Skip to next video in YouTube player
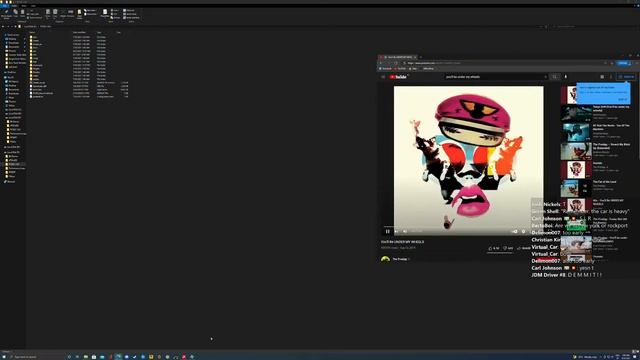The width and height of the screenshot is (640, 360). (396, 231)
